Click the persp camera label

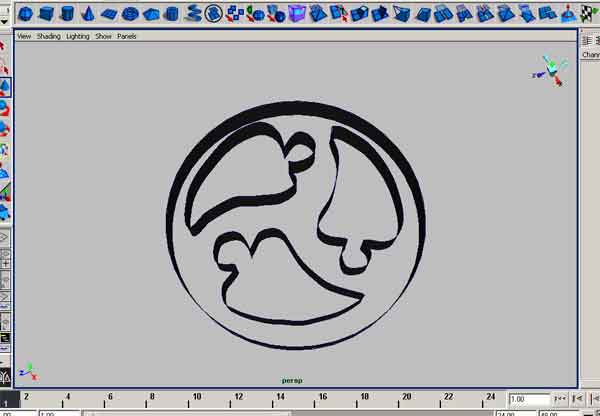point(292,380)
